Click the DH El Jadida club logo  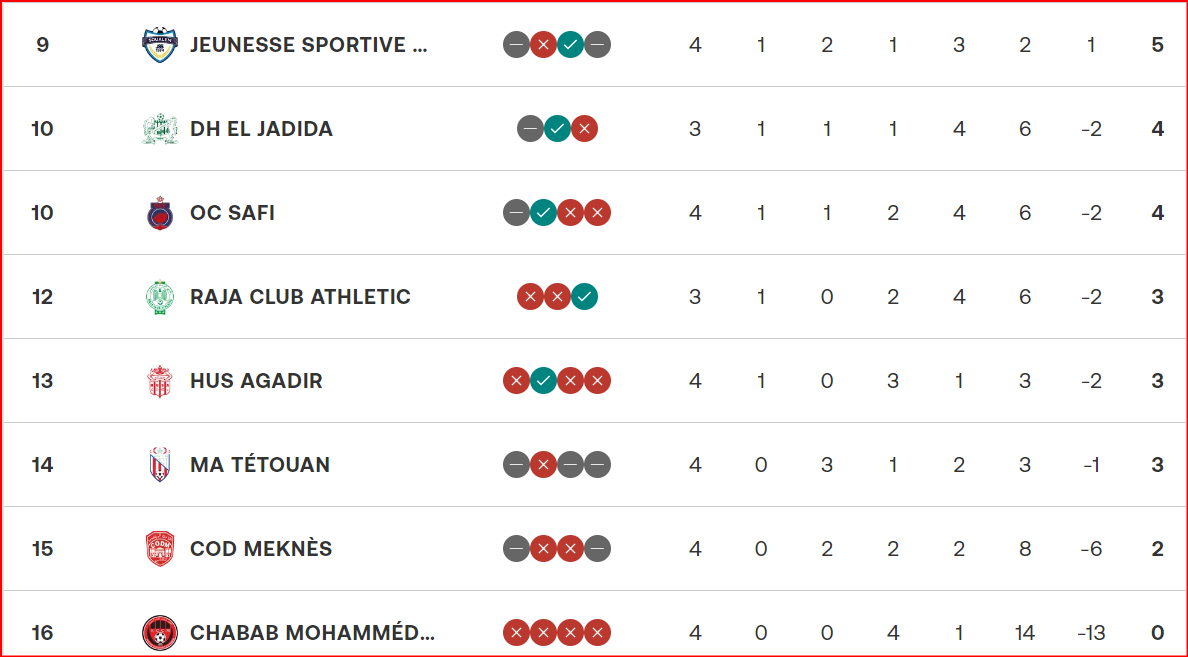click(x=160, y=129)
